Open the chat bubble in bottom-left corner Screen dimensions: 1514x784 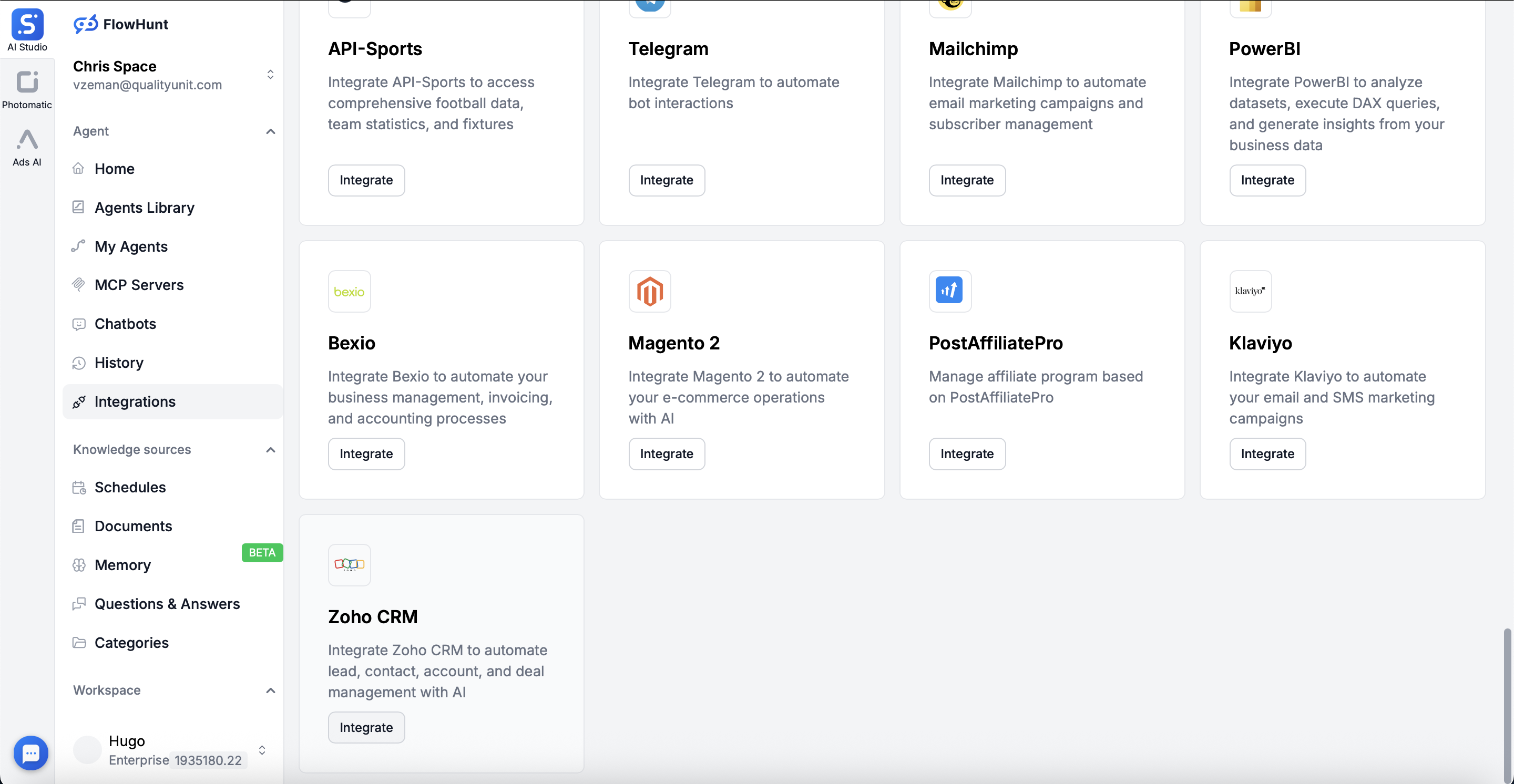[30, 753]
